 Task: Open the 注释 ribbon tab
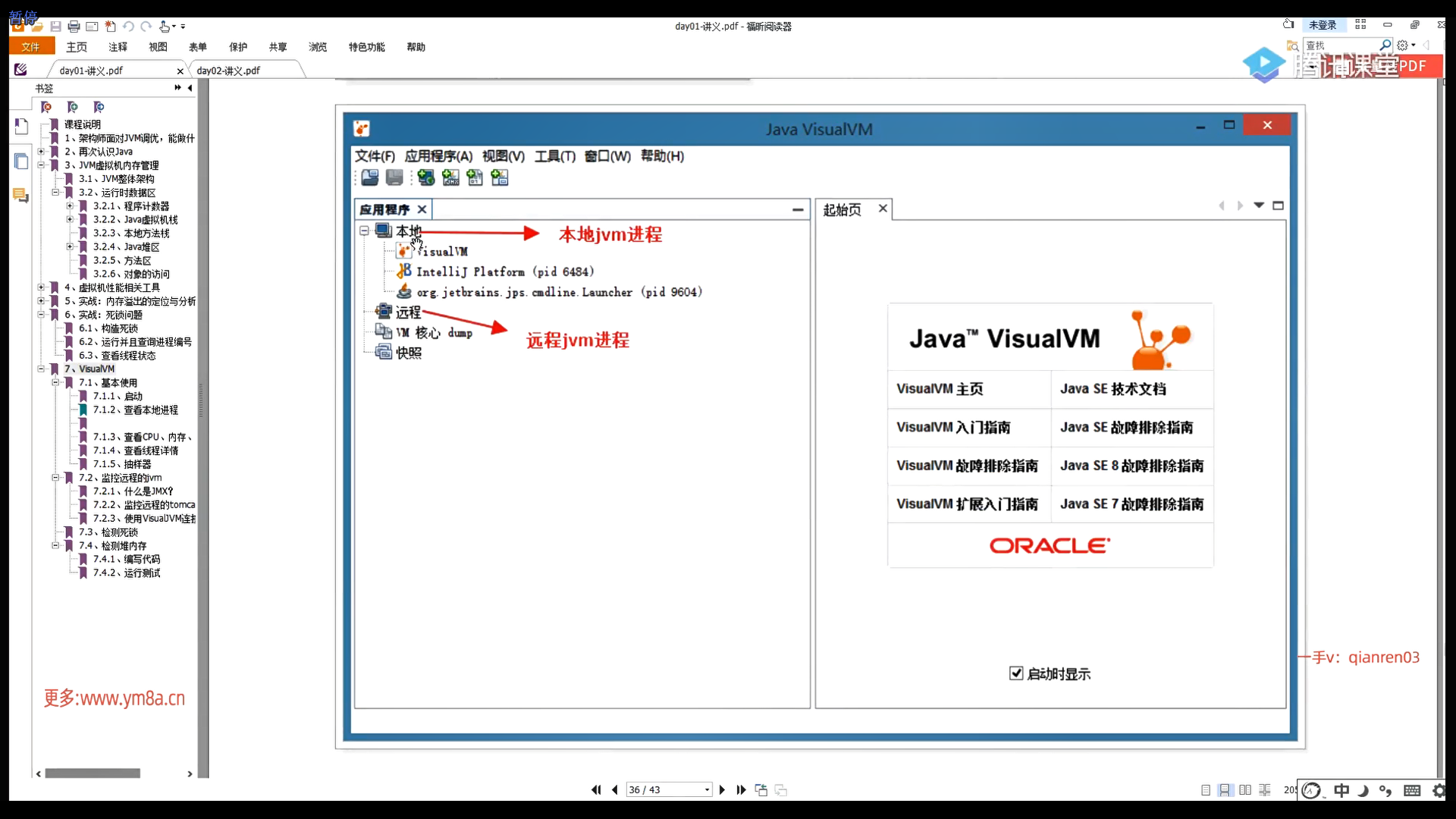click(x=118, y=47)
